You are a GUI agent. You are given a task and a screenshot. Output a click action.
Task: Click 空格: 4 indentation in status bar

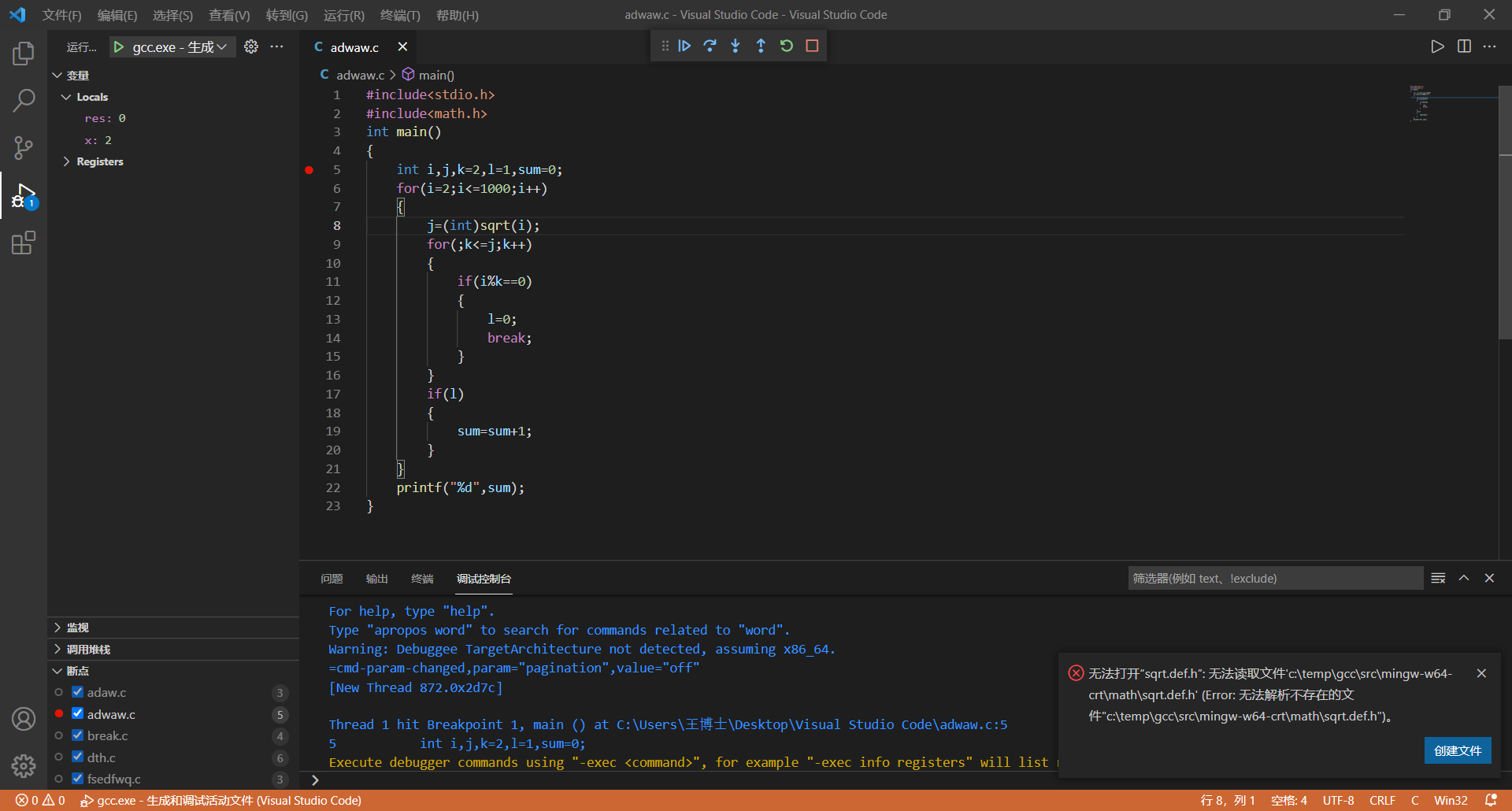coord(1288,800)
